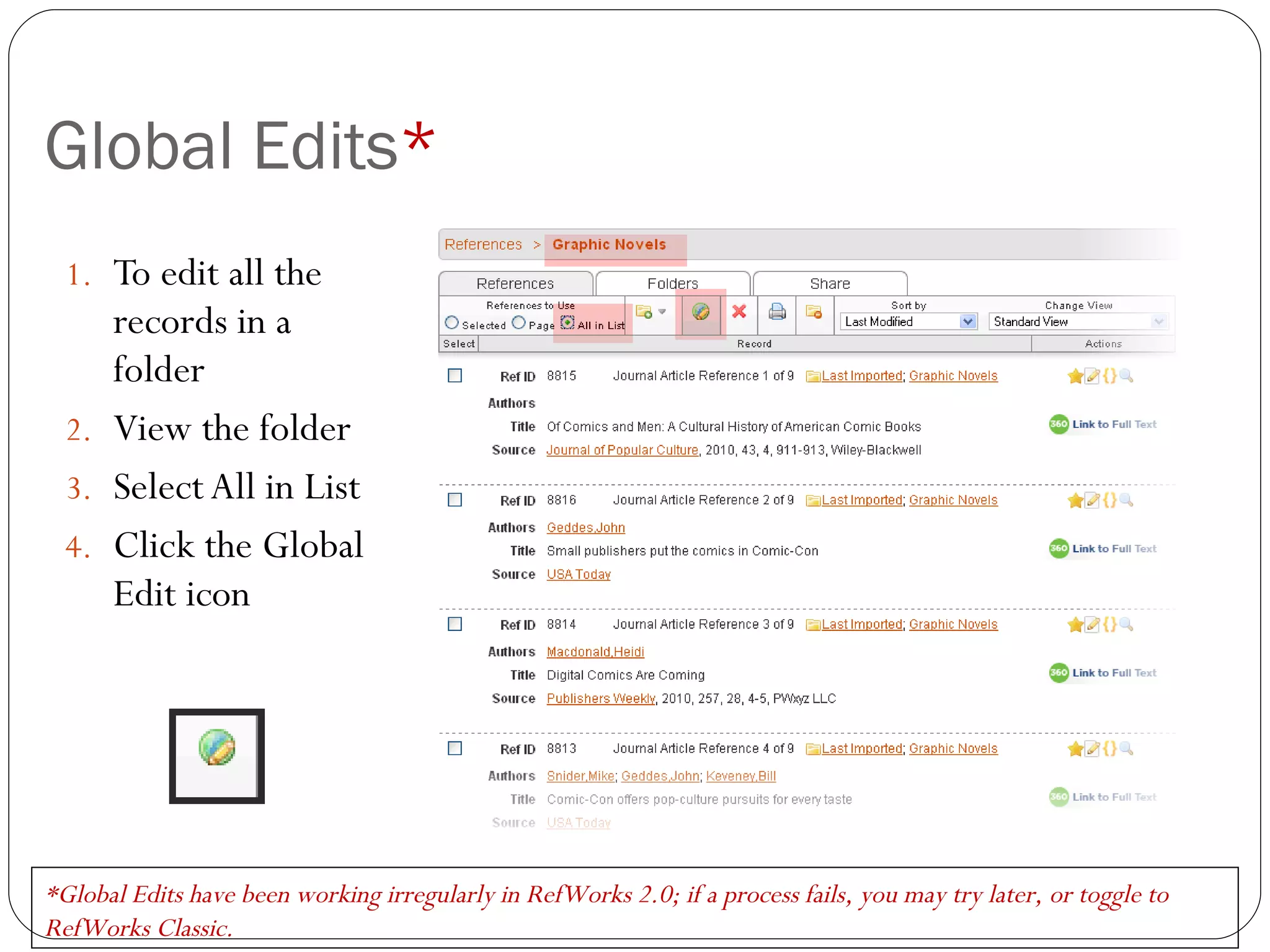This screenshot has width=1270, height=952.
Task: Click the Global Edit toolbar icon
Action: 701,312
